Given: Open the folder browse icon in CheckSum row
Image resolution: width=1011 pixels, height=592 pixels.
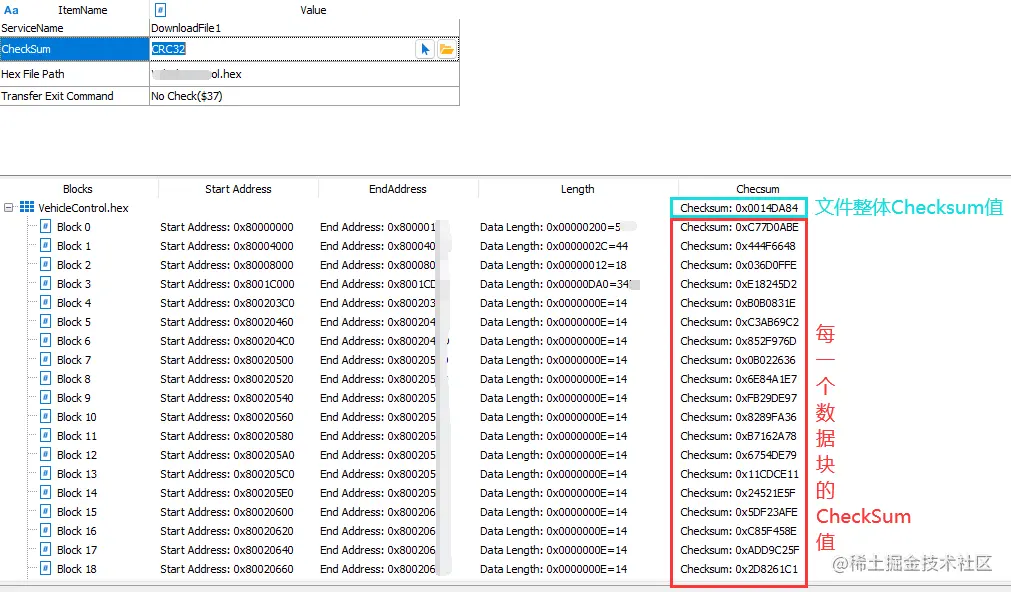Looking at the screenshot, I should pyautogui.click(x=446, y=49).
